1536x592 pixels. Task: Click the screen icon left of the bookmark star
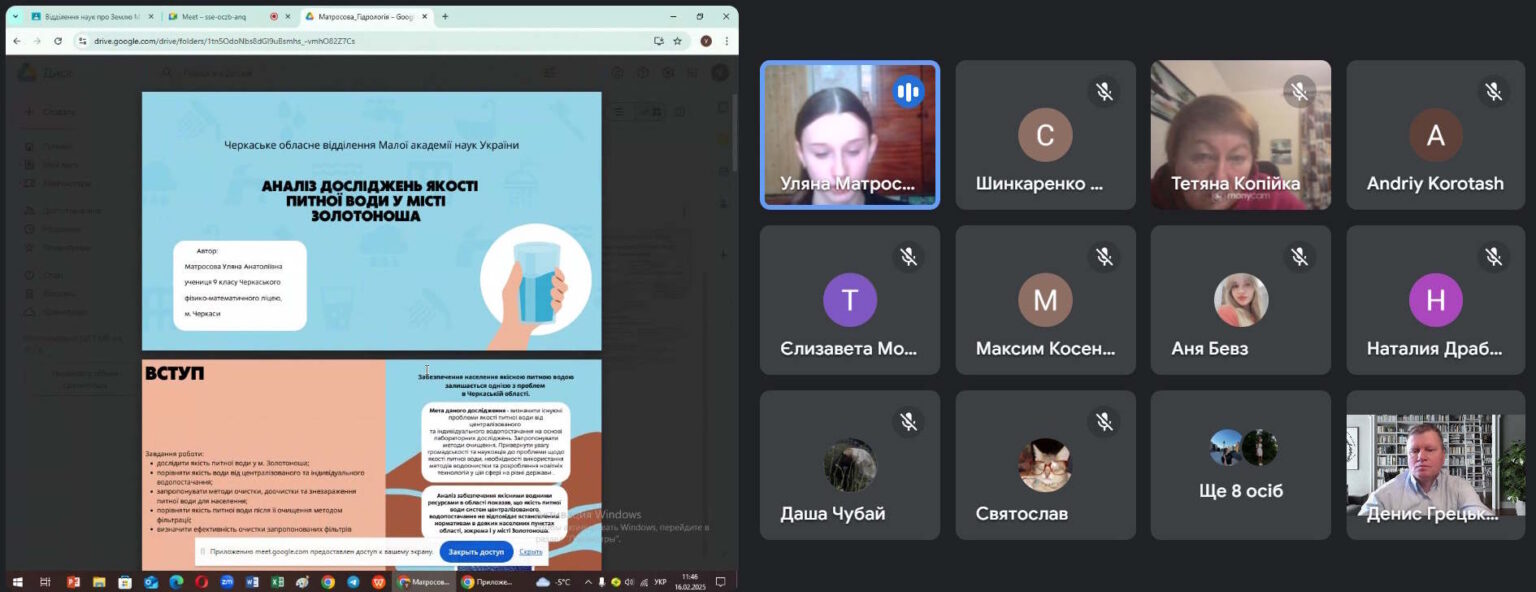point(658,41)
